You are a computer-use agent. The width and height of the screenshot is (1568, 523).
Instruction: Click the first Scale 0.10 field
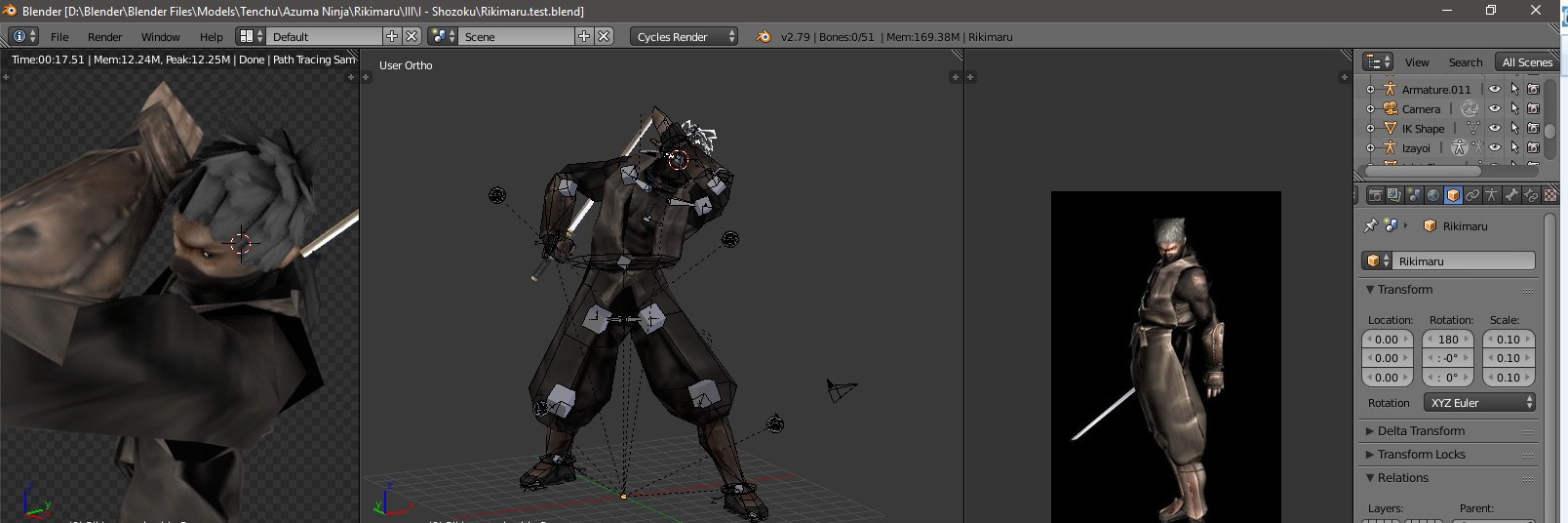1509,339
